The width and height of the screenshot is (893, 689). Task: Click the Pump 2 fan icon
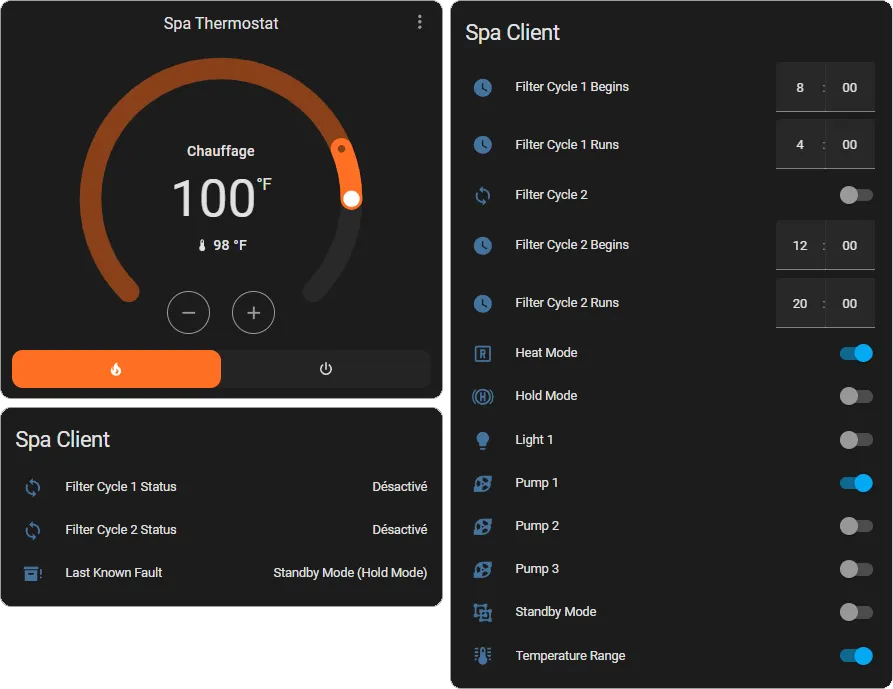click(482, 526)
